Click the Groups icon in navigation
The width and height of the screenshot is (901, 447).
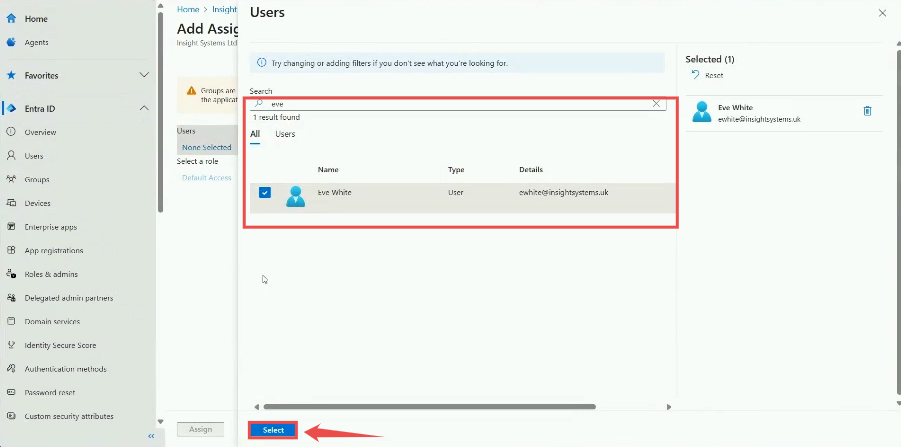tap(11, 180)
